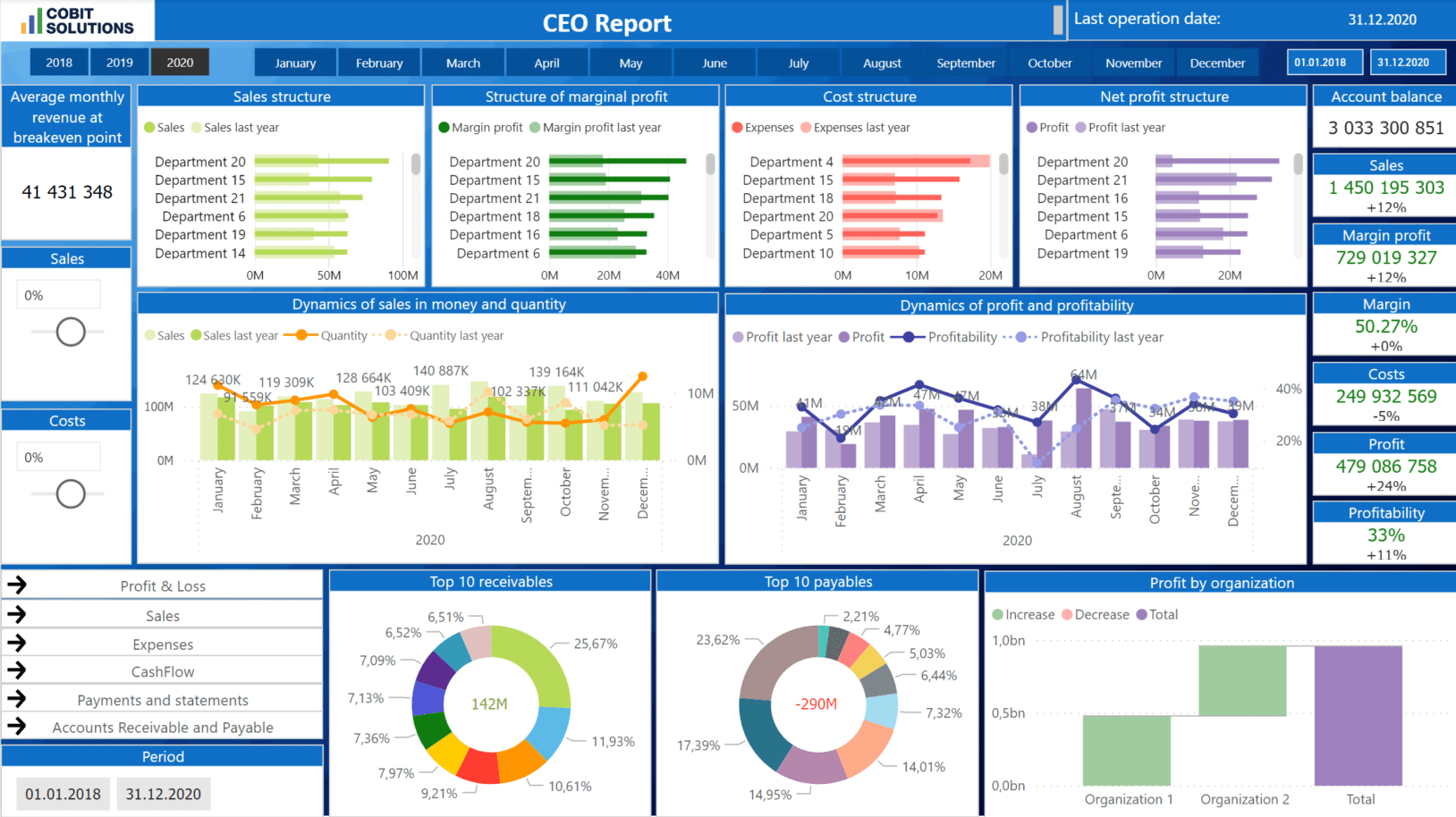Click the Increase legend marker in Profit by organization
The image size is (1456, 817).
[997, 615]
